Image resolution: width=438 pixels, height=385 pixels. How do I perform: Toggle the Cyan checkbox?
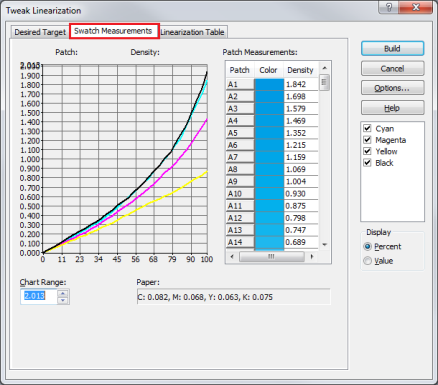click(x=367, y=128)
